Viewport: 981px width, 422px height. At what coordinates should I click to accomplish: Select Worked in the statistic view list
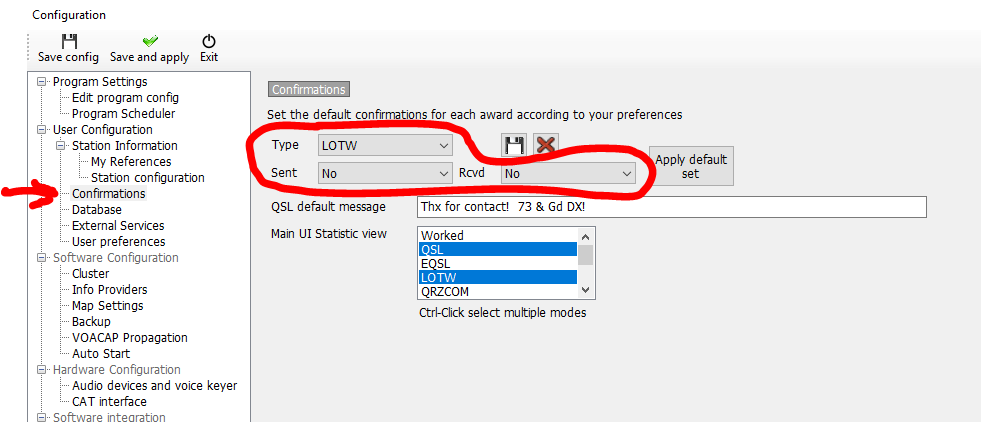498,236
